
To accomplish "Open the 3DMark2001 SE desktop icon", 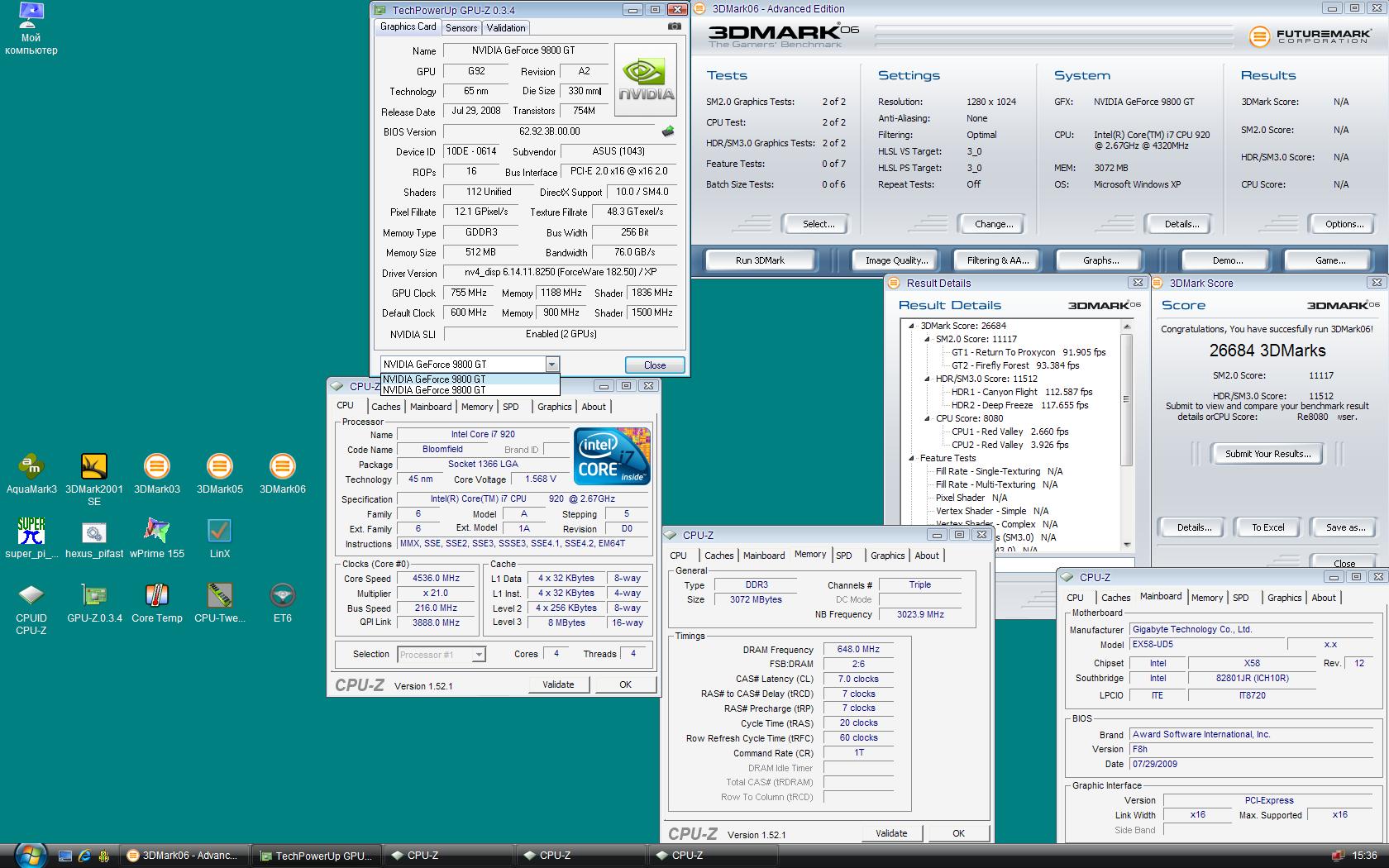I will point(94,479).
